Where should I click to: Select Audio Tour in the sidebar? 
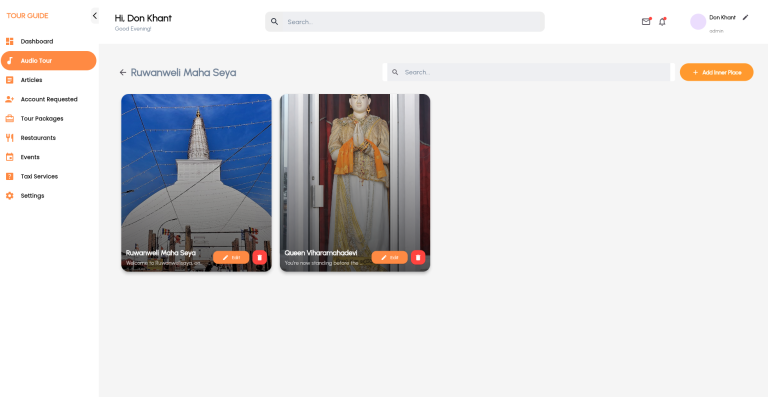pyautogui.click(x=48, y=61)
